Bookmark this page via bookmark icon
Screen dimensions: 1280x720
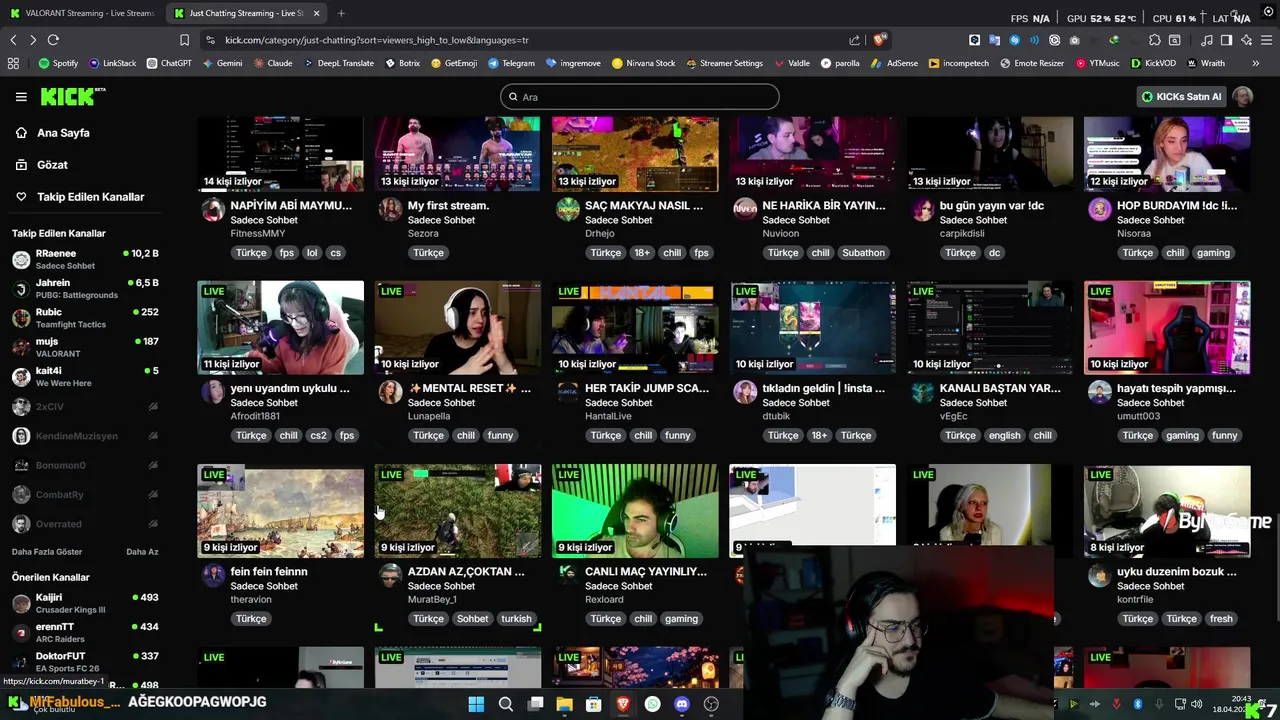[184, 40]
